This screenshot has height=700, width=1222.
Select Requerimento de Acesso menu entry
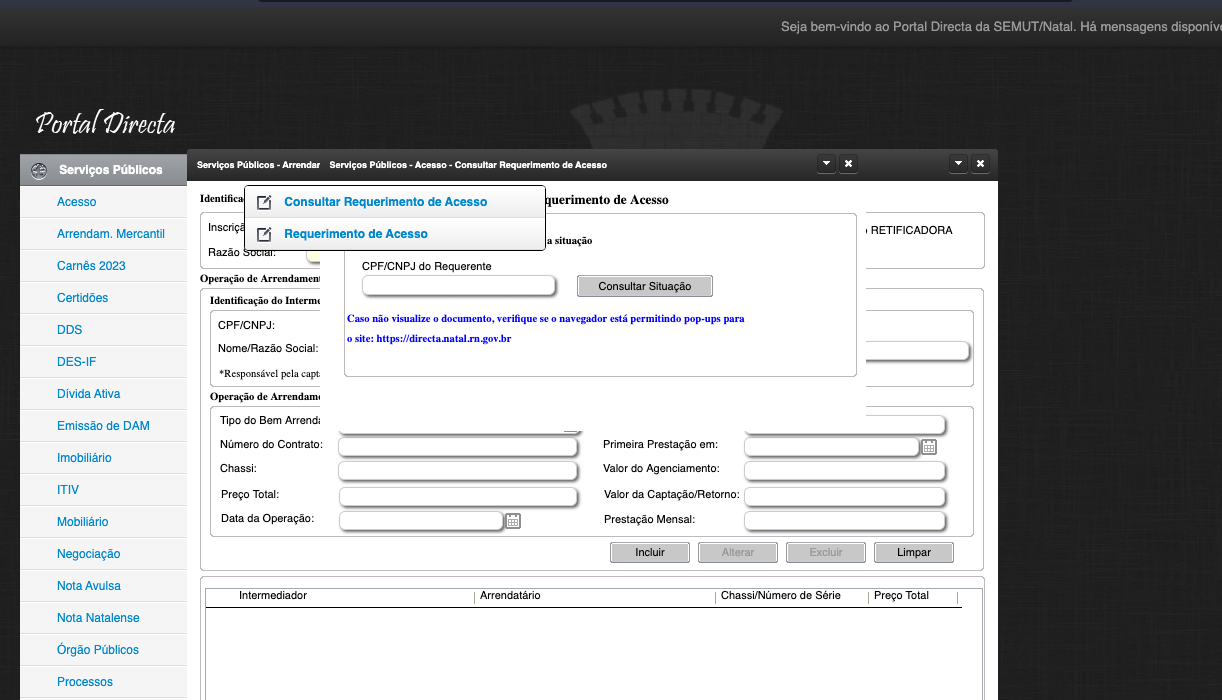click(394, 234)
